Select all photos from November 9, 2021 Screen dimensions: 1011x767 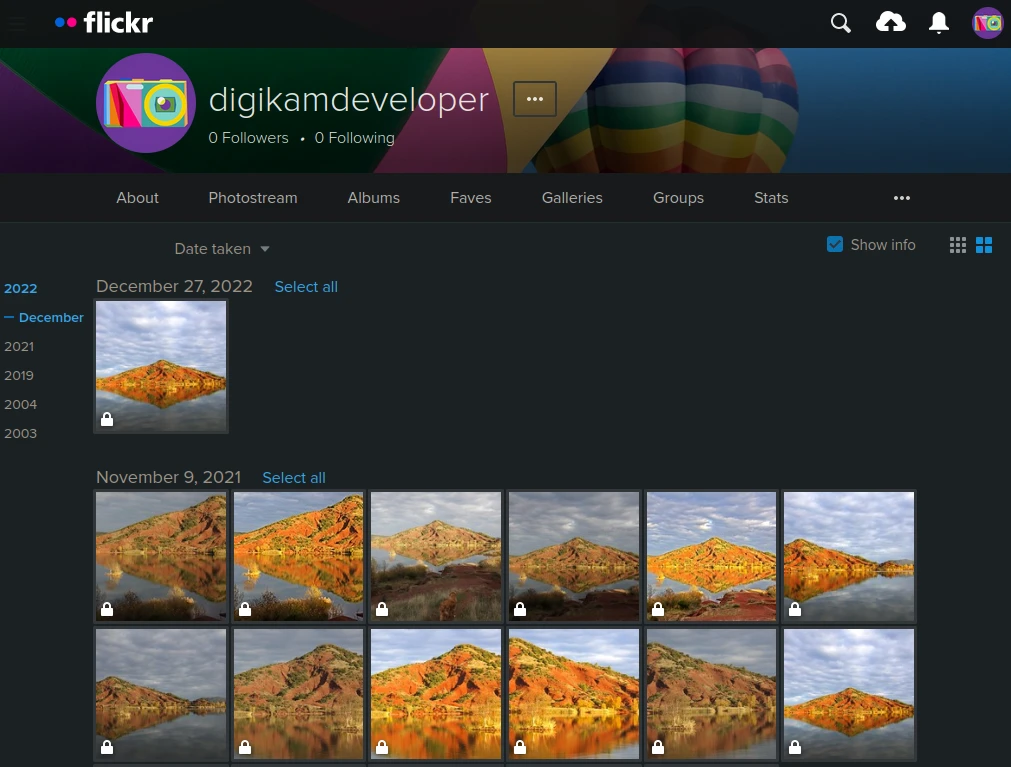click(294, 478)
